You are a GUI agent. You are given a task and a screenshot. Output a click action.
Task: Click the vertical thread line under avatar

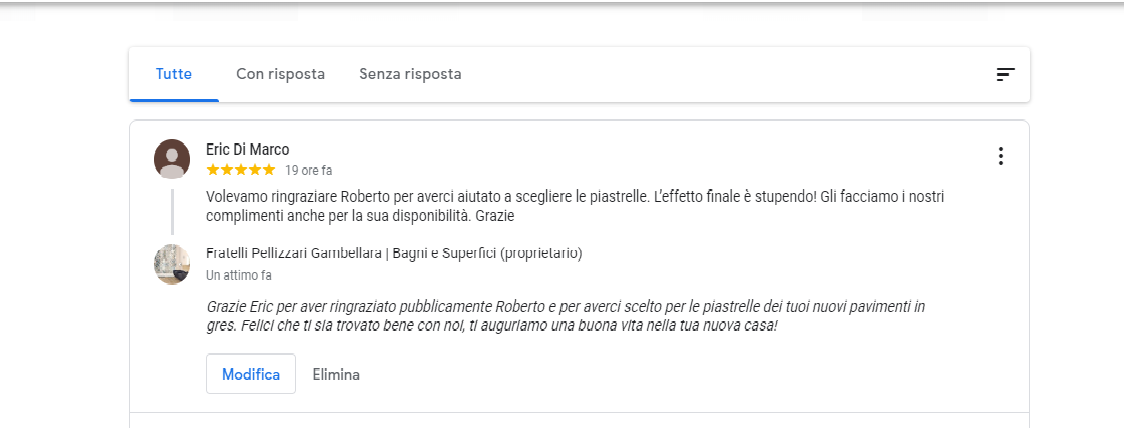coord(172,211)
